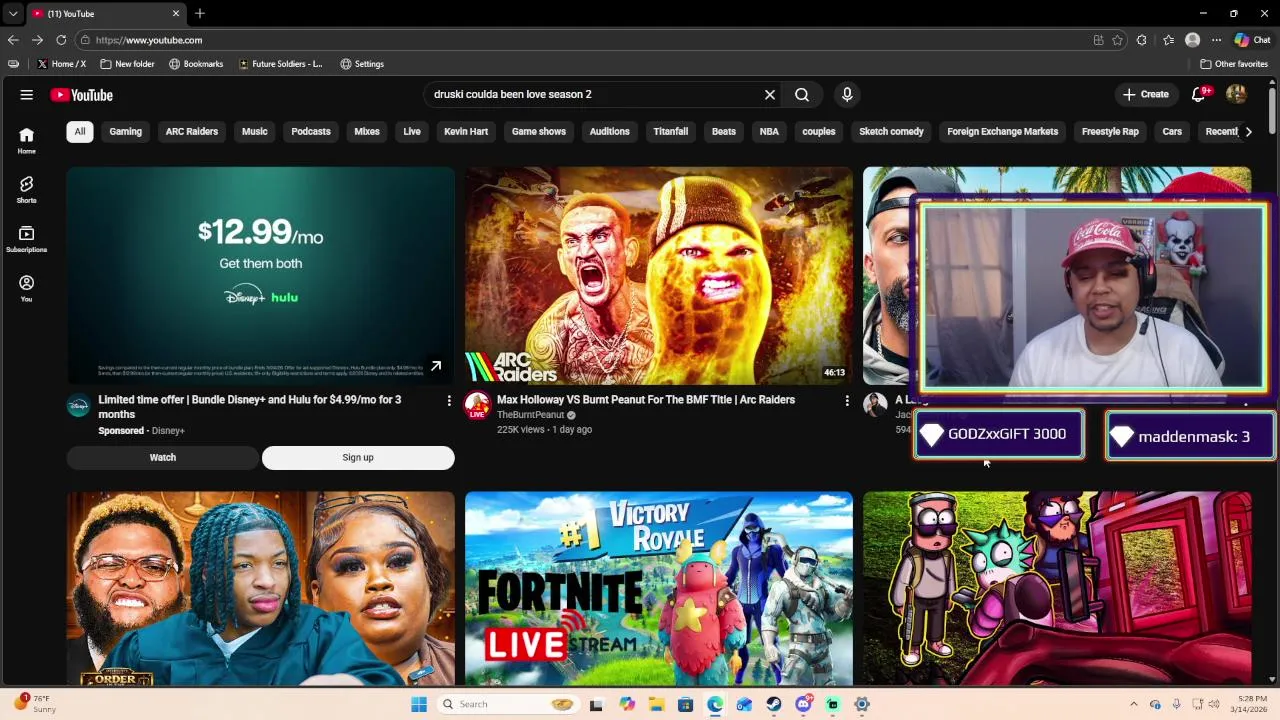Open options for Disney+ sponsored ad

[449, 401]
